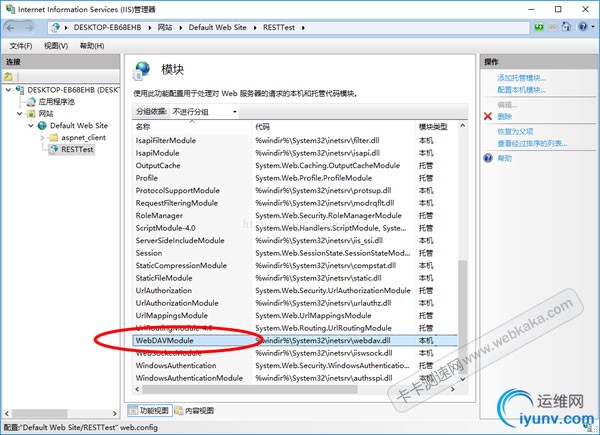Select the StaticFileModule row
Screen dimensions: 600x435
point(295,278)
